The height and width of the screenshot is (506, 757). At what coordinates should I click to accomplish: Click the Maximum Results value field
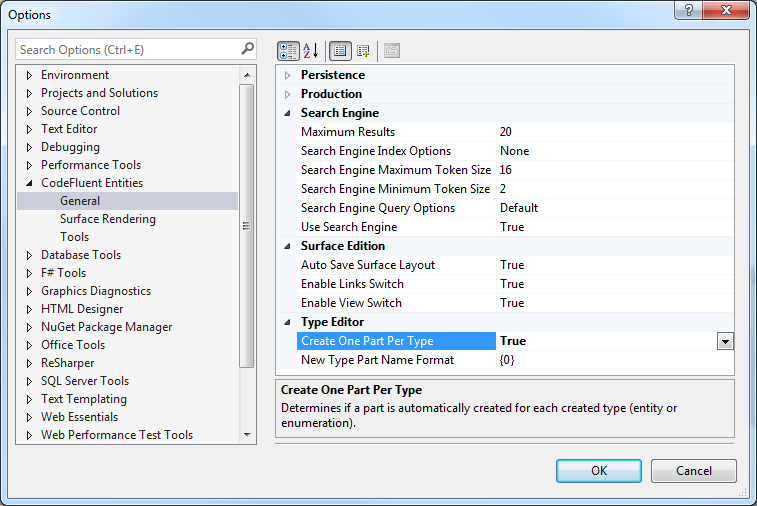(614, 132)
